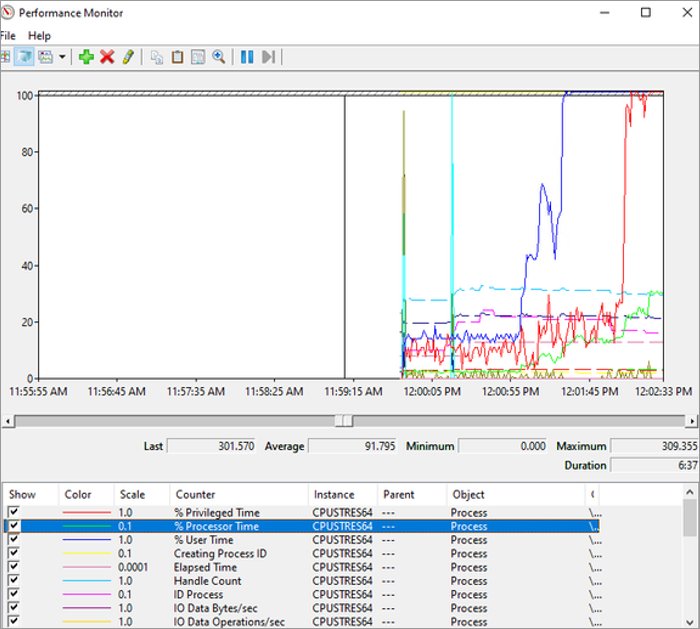Select the % Privileged Time counter row
This screenshot has width=700, height=629.
[302, 512]
